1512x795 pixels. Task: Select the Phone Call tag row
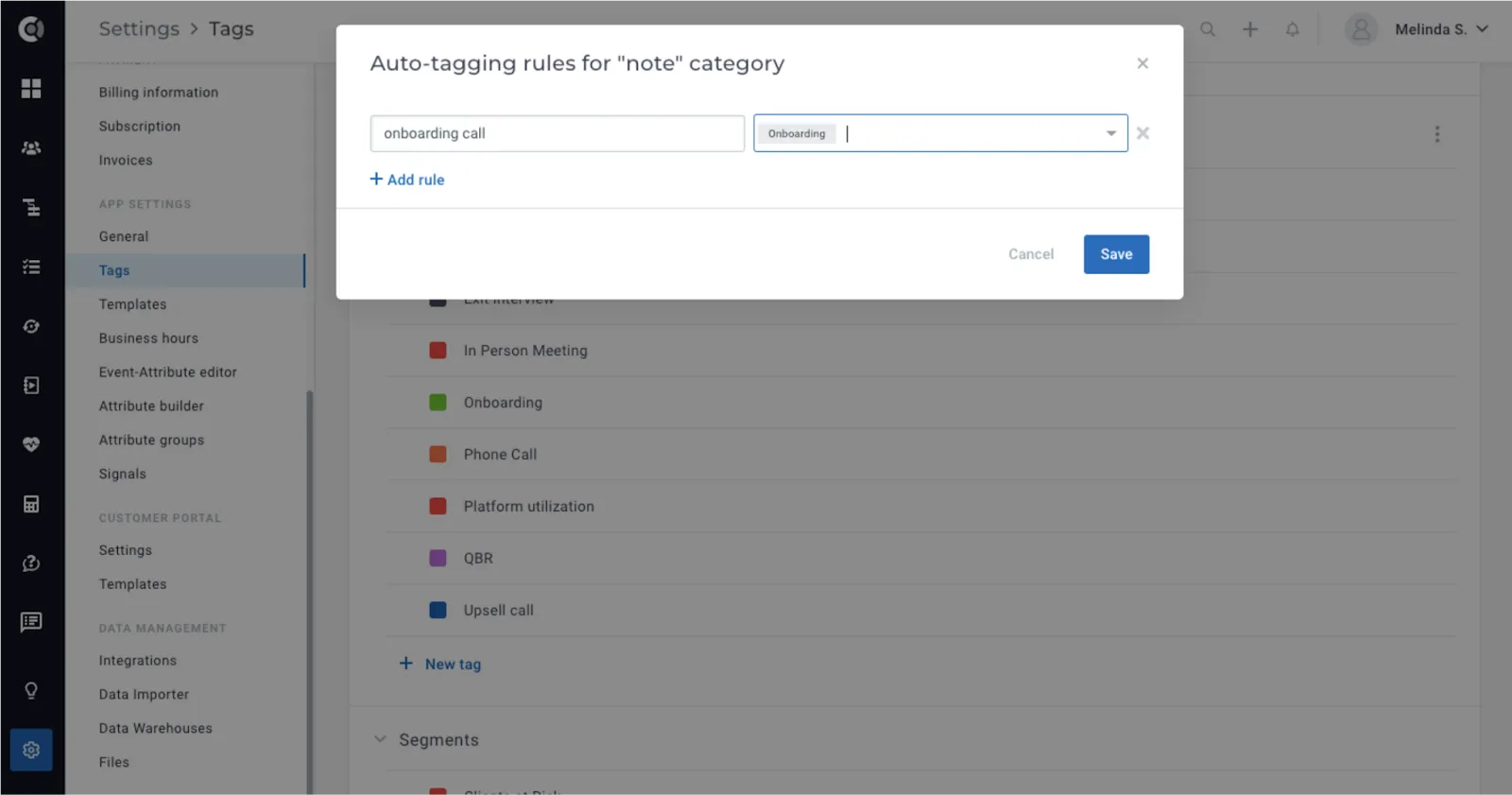tap(921, 455)
